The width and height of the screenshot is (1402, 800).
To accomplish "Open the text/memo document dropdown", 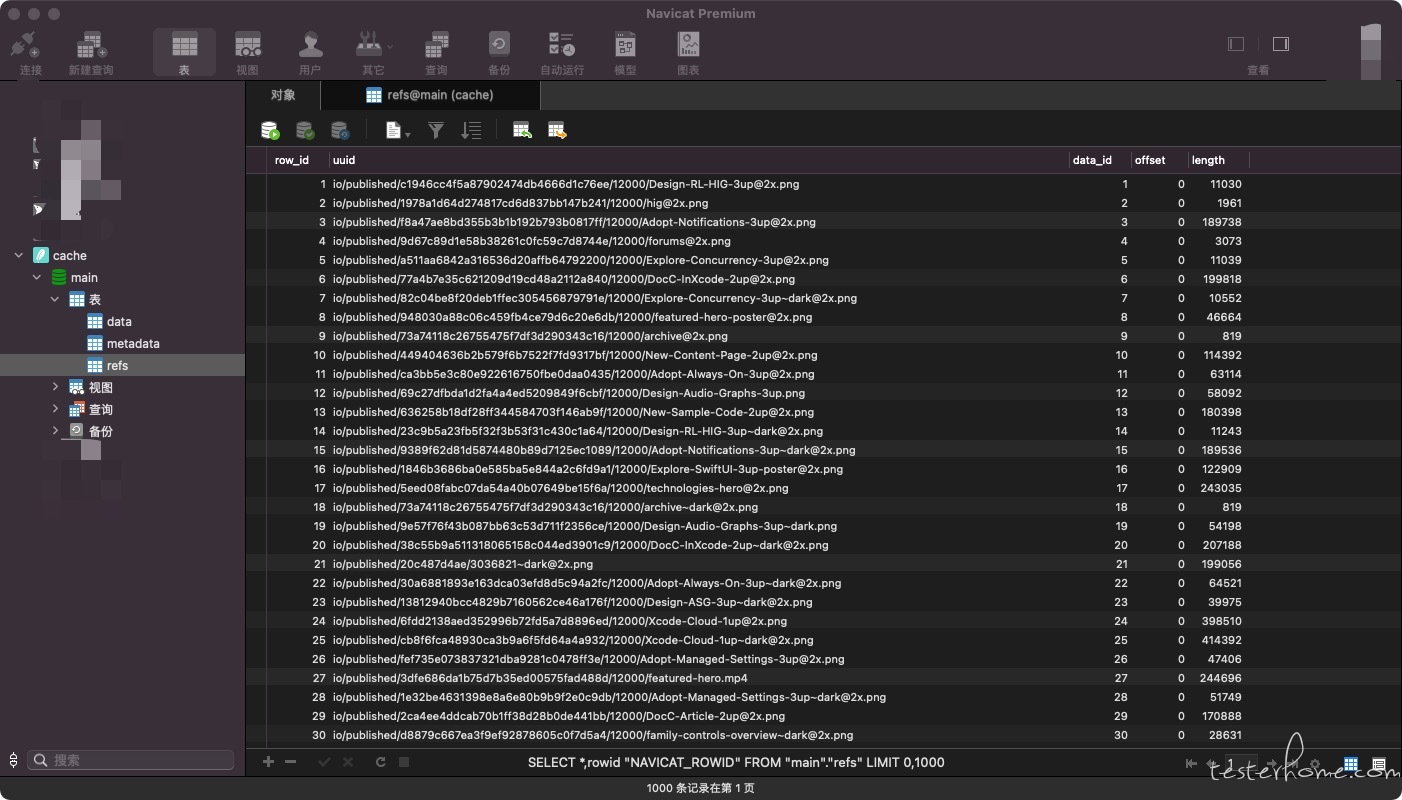I will tap(398, 130).
